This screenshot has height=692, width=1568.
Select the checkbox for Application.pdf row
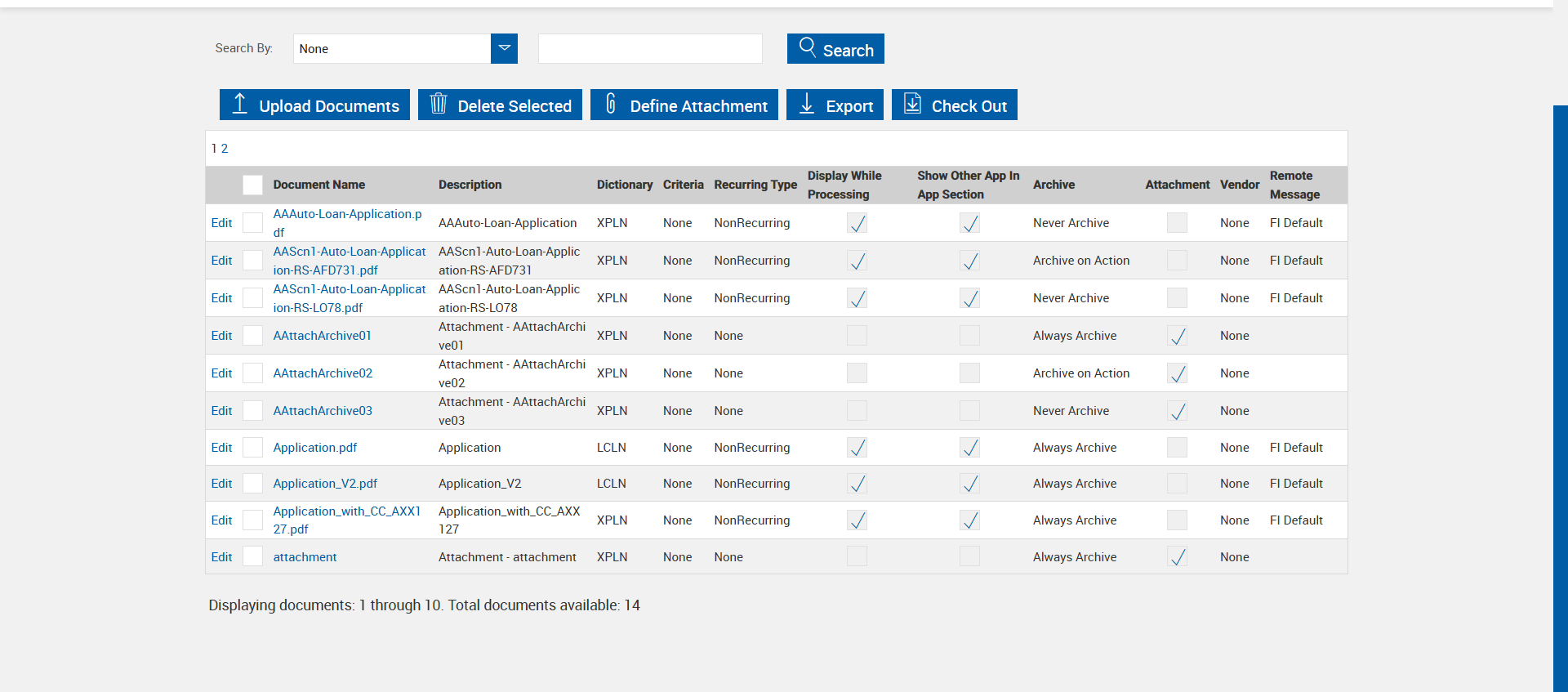pos(252,448)
